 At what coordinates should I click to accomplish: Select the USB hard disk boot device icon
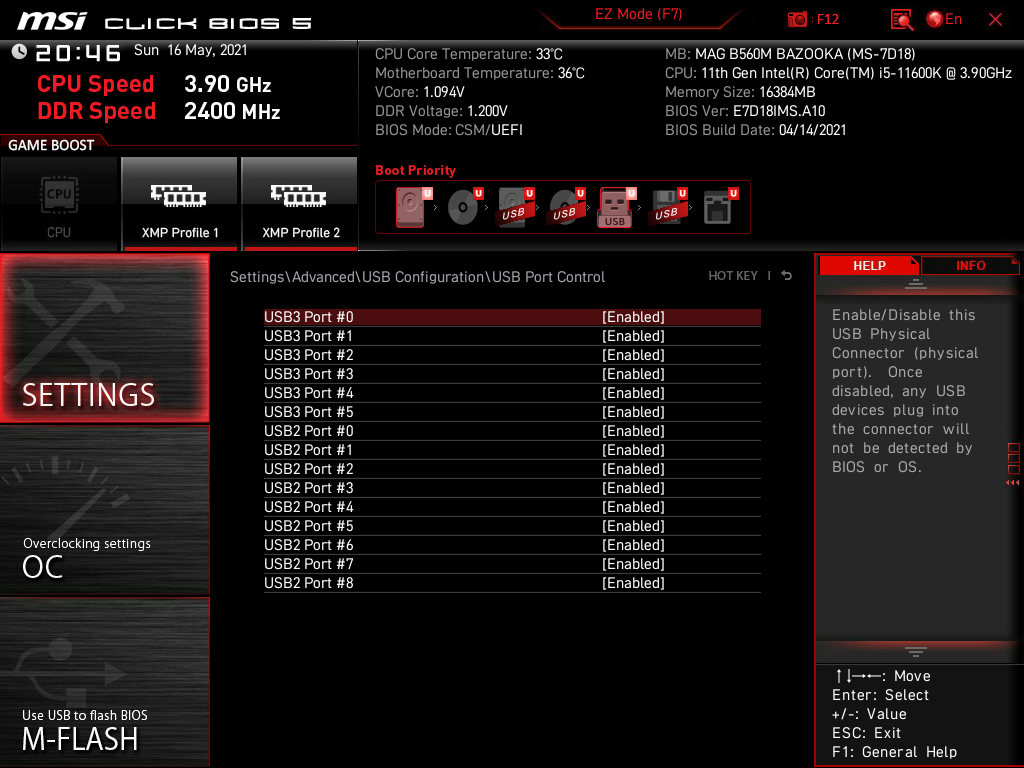515,207
